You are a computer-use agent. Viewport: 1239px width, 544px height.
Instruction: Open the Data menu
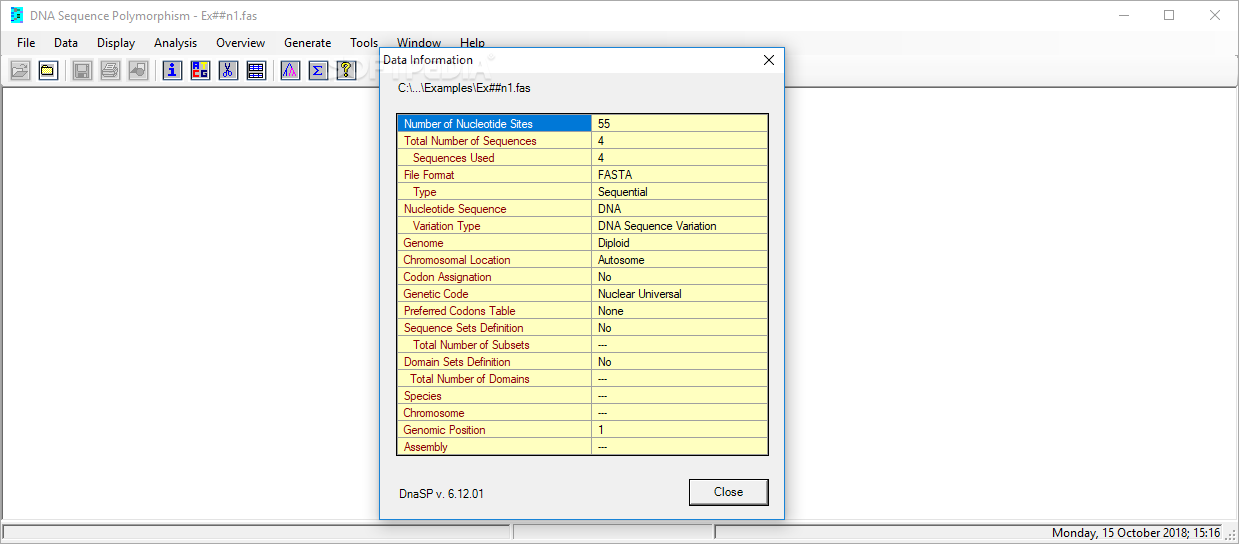click(x=66, y=43)
